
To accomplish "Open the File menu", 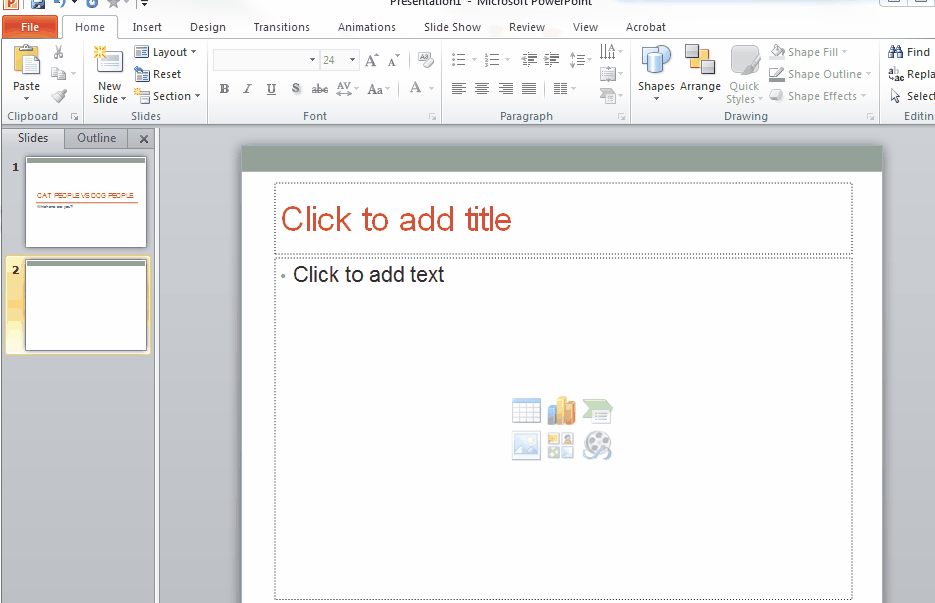I will pos(30,26).
